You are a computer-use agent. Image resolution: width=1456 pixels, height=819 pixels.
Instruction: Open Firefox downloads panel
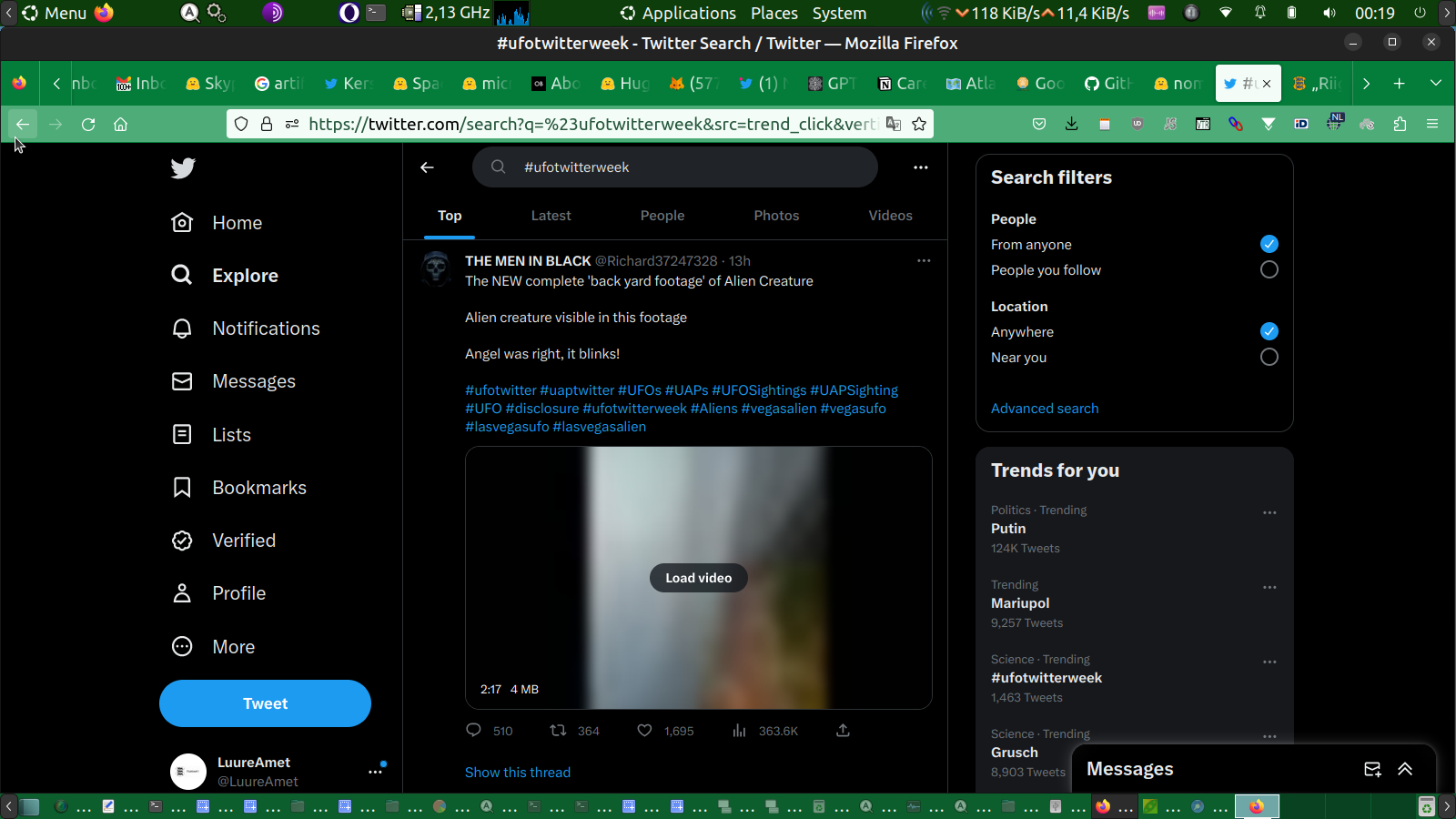pos(1072,124)
